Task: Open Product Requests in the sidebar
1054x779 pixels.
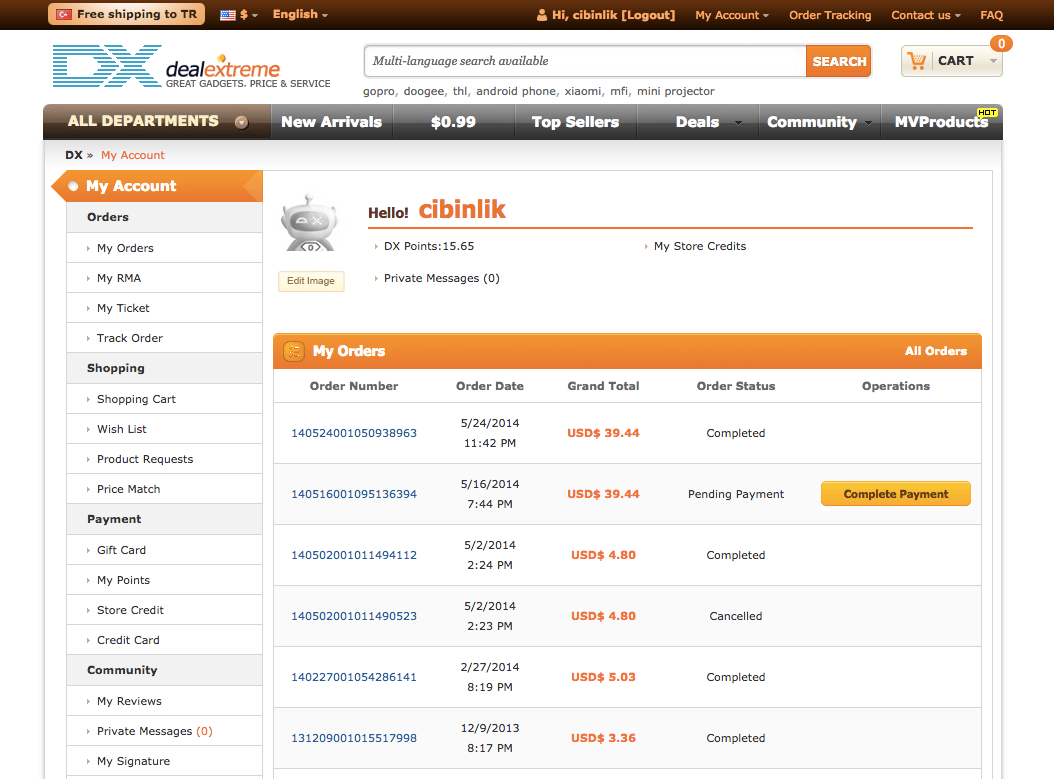Action: pyautogui.click(x=145, y=459)
